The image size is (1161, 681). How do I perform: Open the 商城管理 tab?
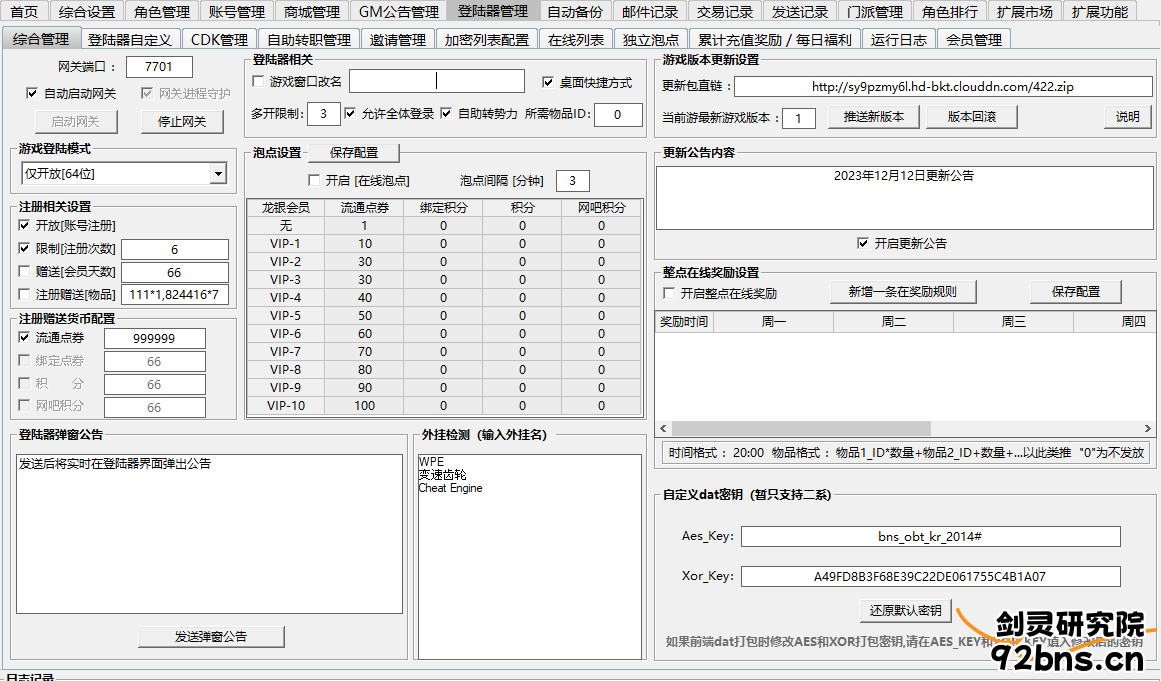(x=312, y=12)
